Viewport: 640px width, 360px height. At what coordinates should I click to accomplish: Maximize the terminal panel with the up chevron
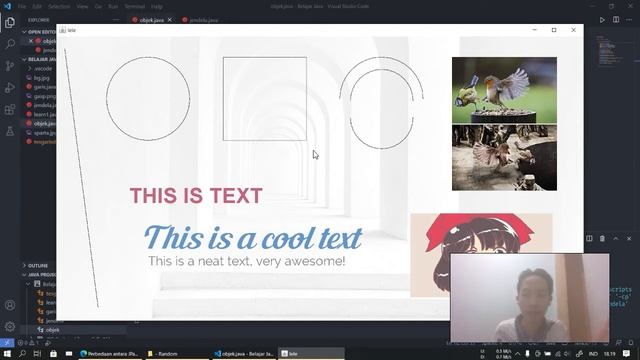pos(616,238)
